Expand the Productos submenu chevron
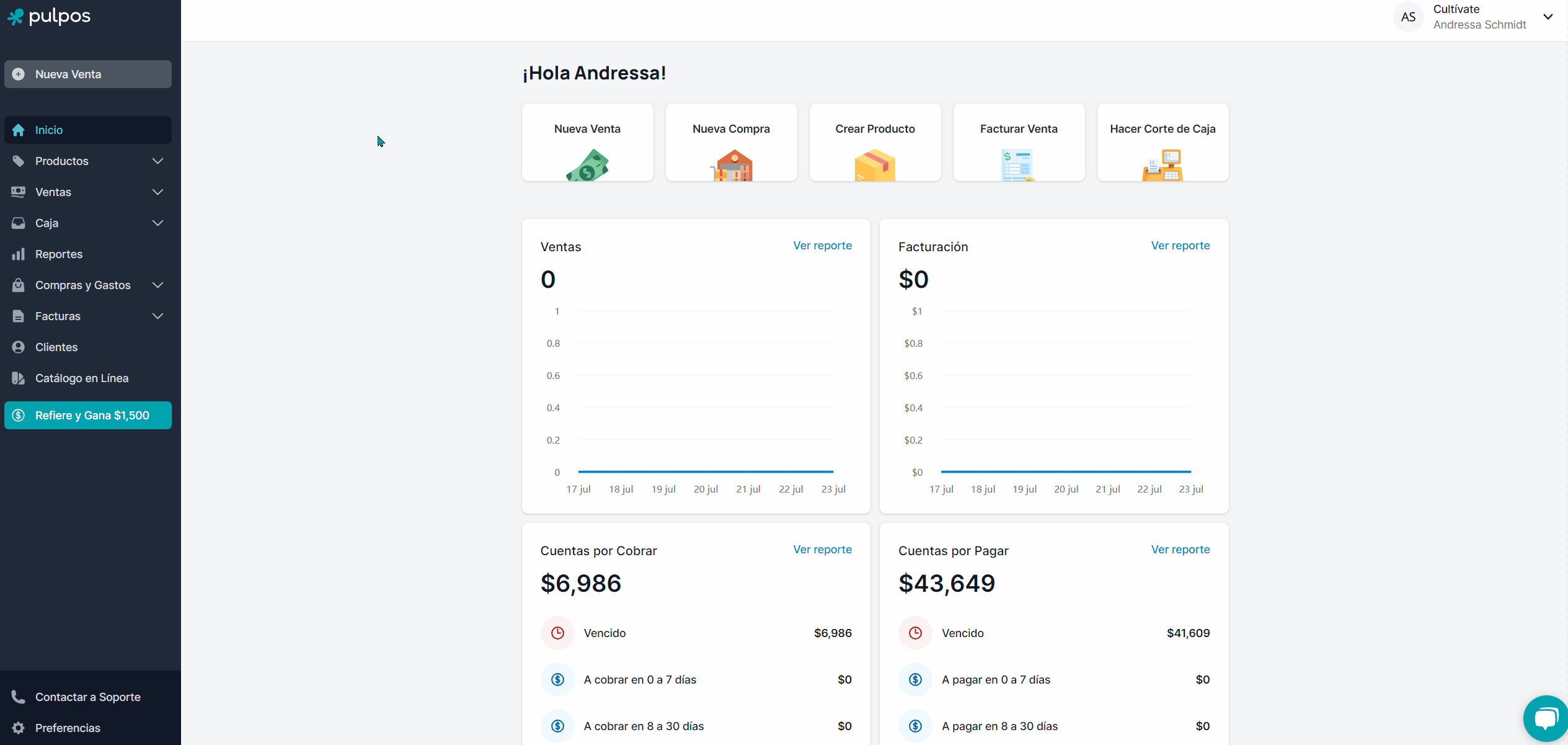1568x745 pixels. pyautogui.click(x=158, y=161)
